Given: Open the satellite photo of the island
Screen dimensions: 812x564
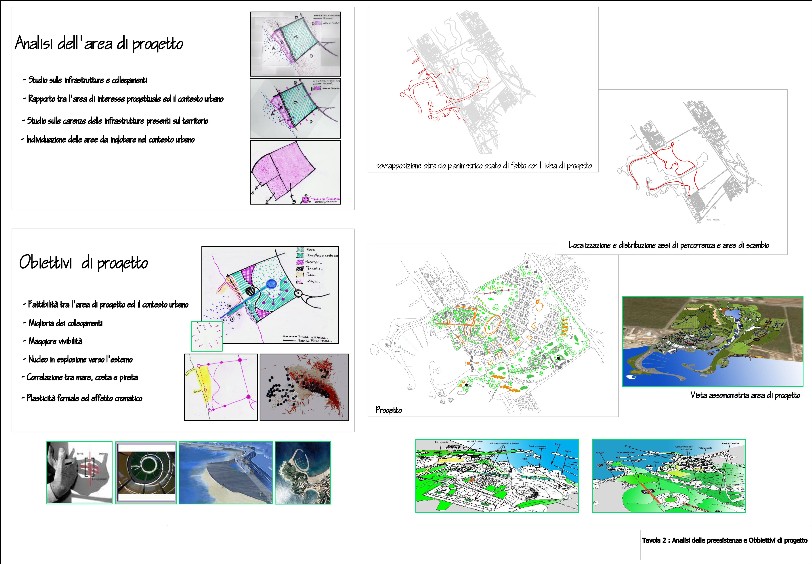Looking at the screenshot, I should click(302, 472).
